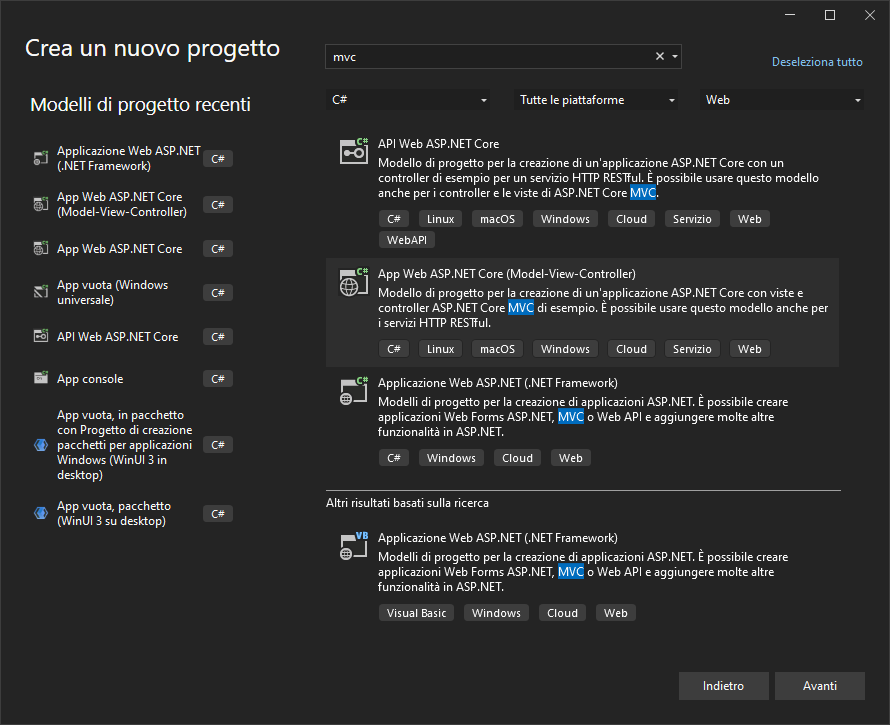Open the search history dropdown arrow
Image resolution: width=890 pixels, height=725 pixels.
coord(675,56)
